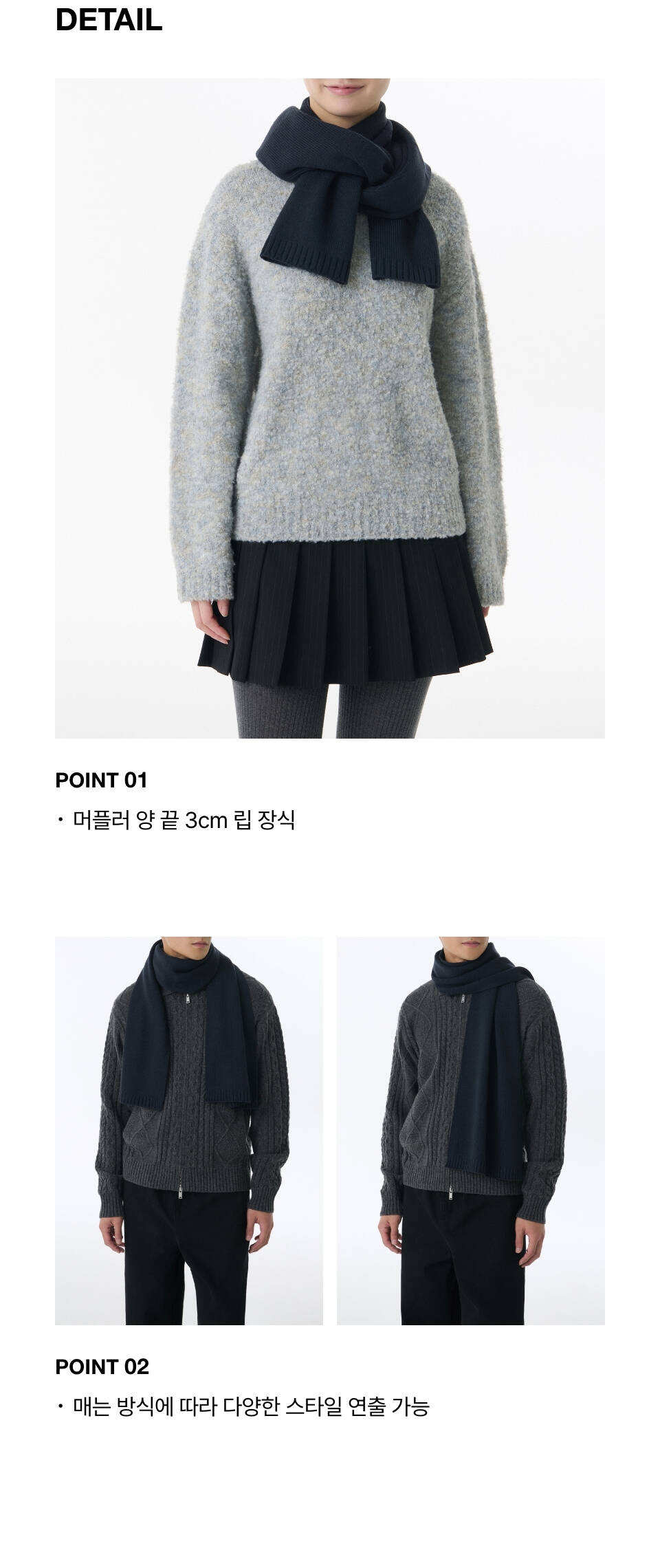This screenshot has width=660, height=1568.
Task: Open the left photo with draped scarf
Action: coord(188,1130)
